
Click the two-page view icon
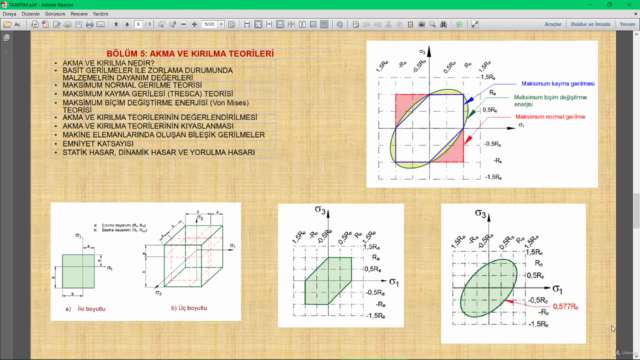(x=302, y=24)
